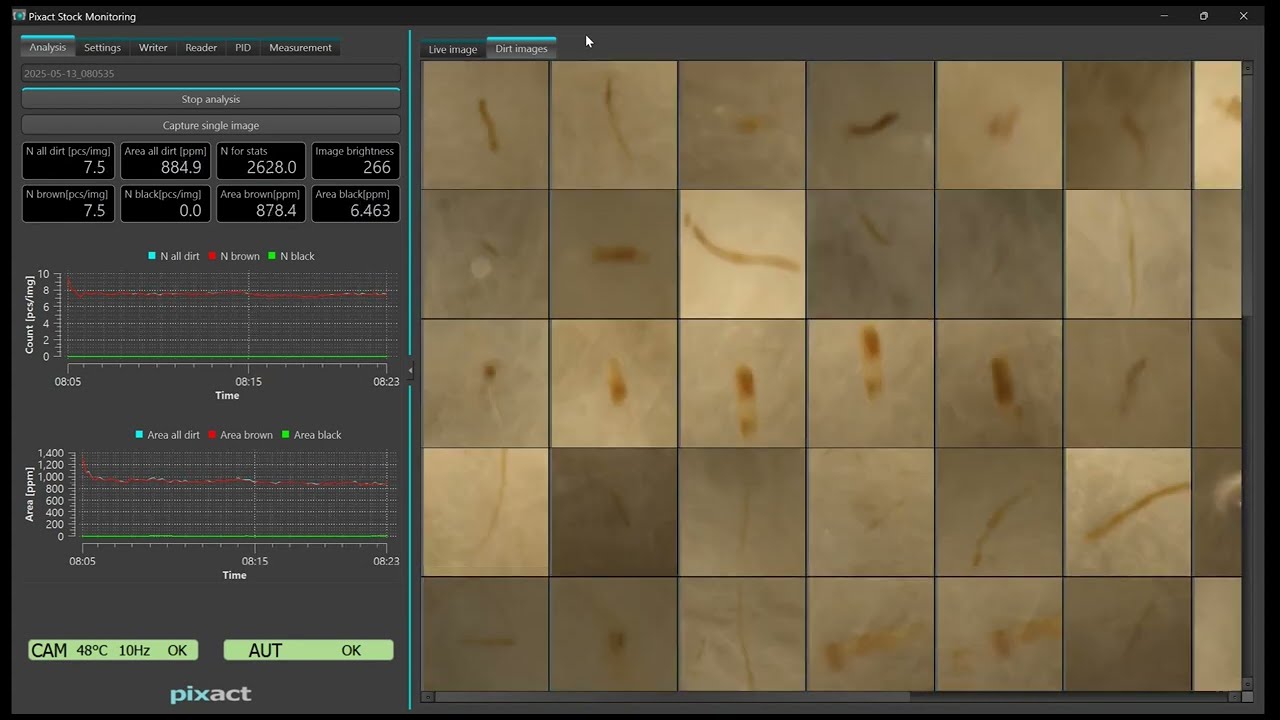The width and height of the screenshot is (1280, 720).
Task: Click the Count chart plot area
Action: 227,315
